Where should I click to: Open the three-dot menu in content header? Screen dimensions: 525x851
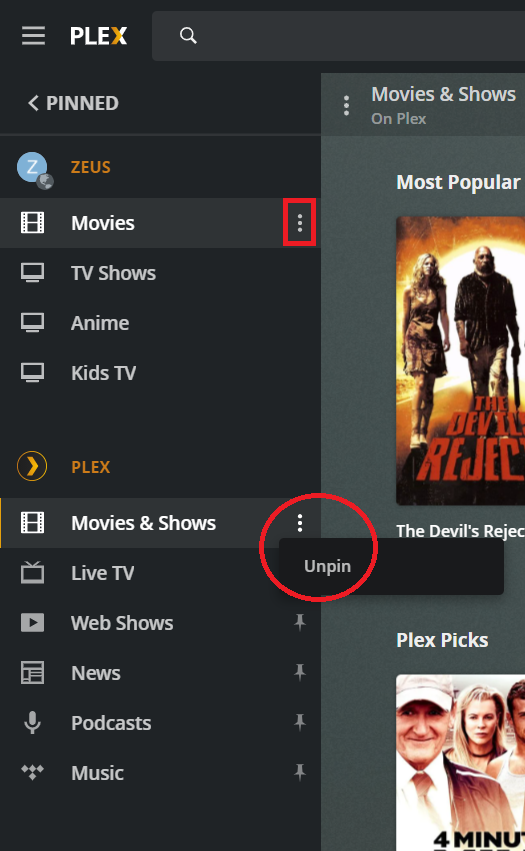point(346,105)
